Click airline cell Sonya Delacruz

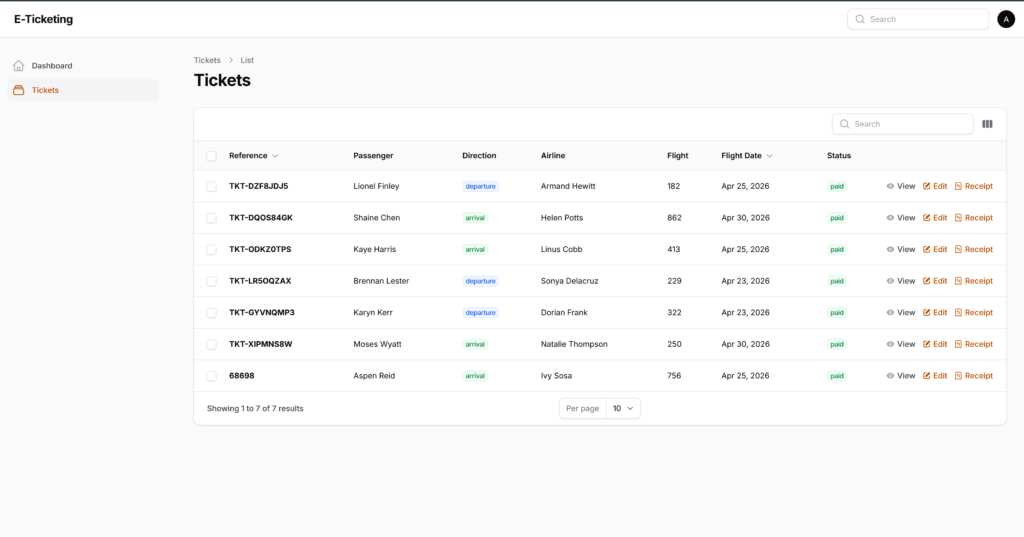click(x=569, y=281)
